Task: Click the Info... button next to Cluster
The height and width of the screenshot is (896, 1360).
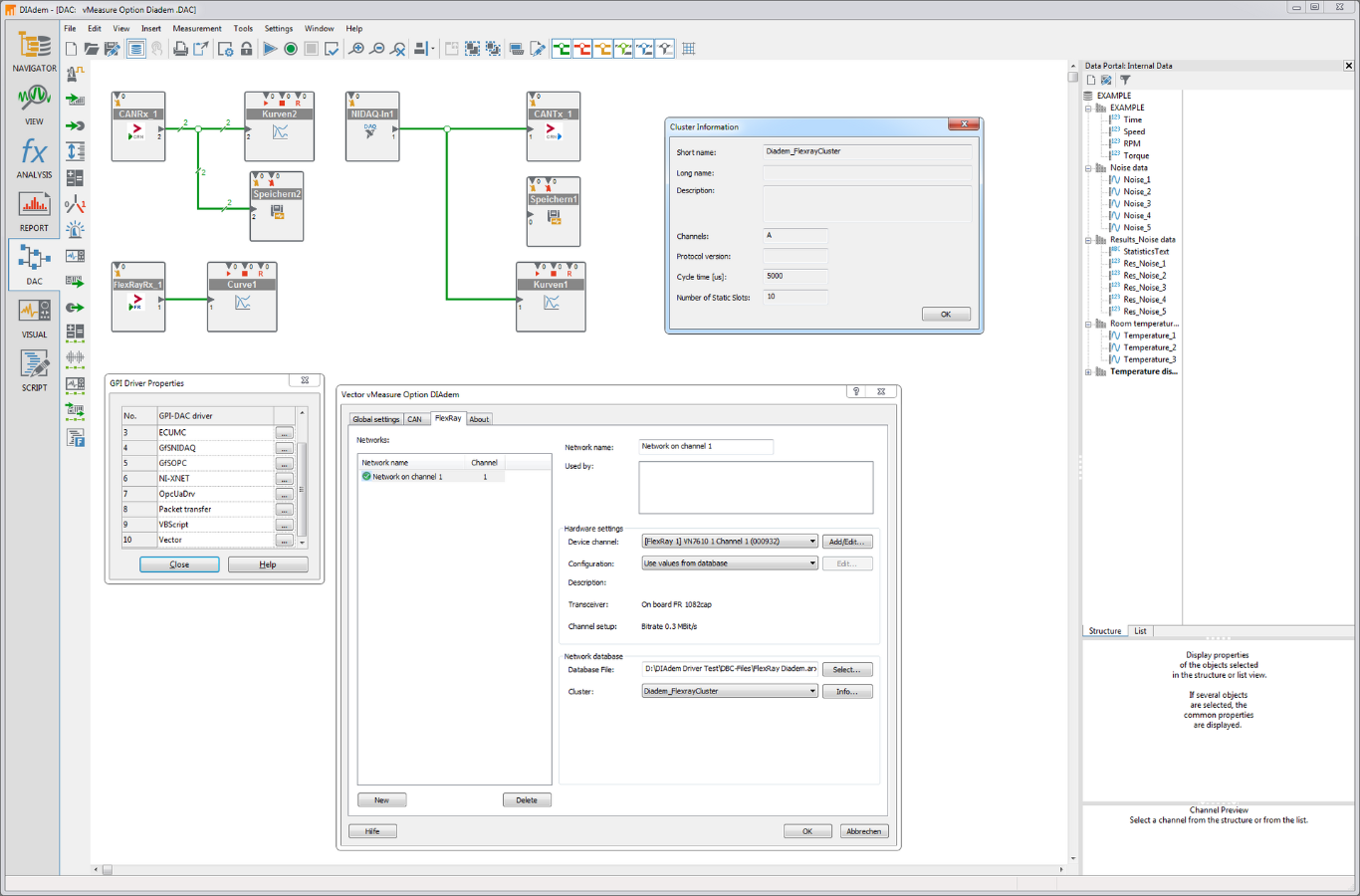Action: click(x=847, y=692)
